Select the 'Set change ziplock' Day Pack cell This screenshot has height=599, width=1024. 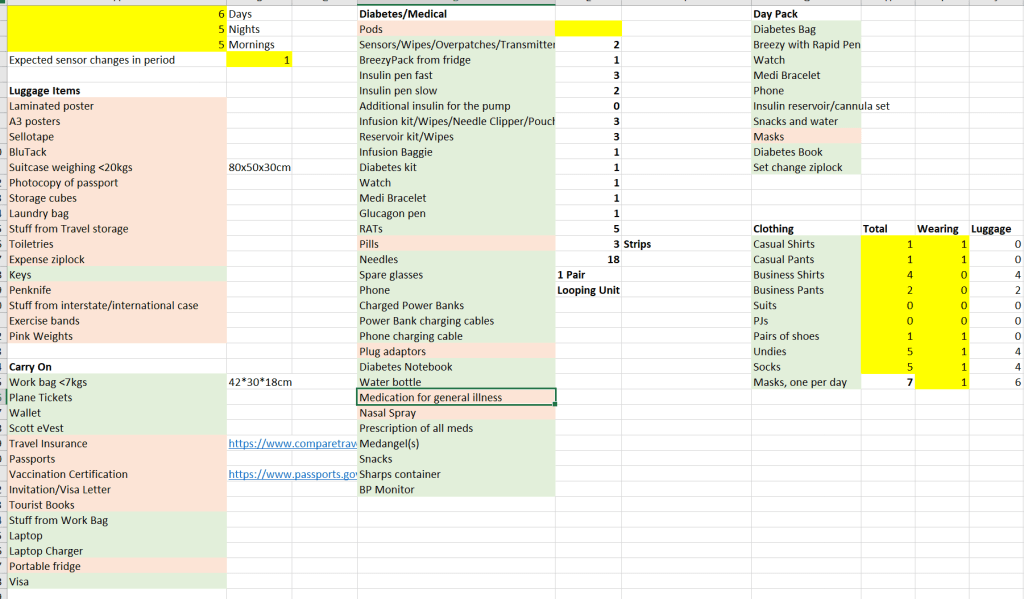(x=797, y=168)
